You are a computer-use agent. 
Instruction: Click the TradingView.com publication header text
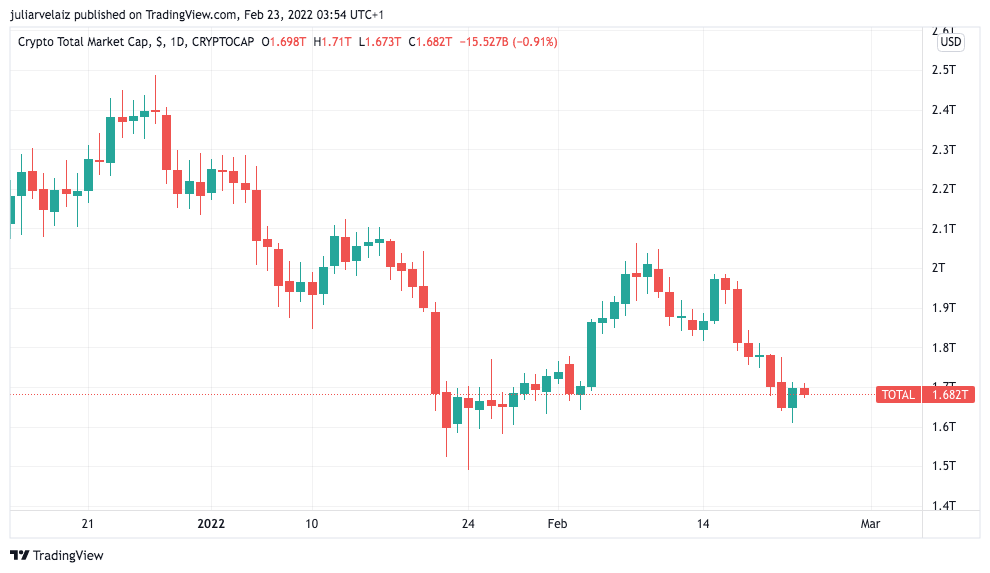(192, 15)
